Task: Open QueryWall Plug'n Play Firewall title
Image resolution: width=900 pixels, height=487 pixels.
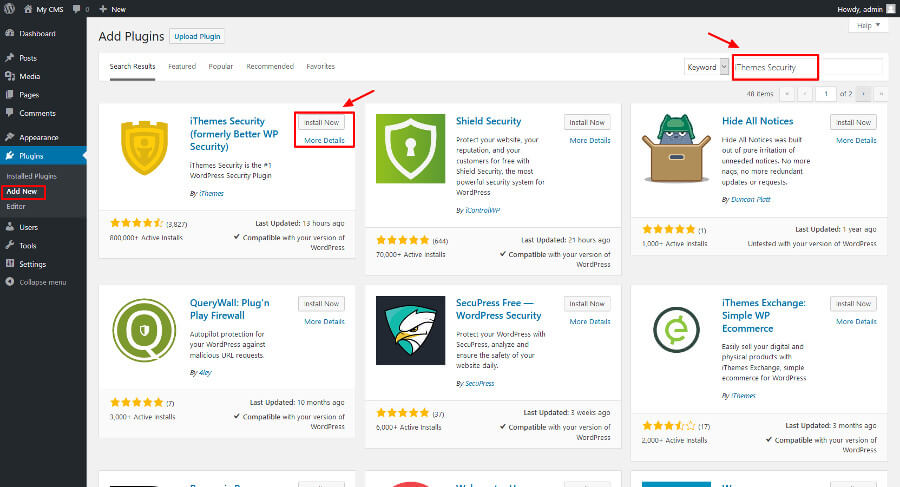Action: [230, 309]
